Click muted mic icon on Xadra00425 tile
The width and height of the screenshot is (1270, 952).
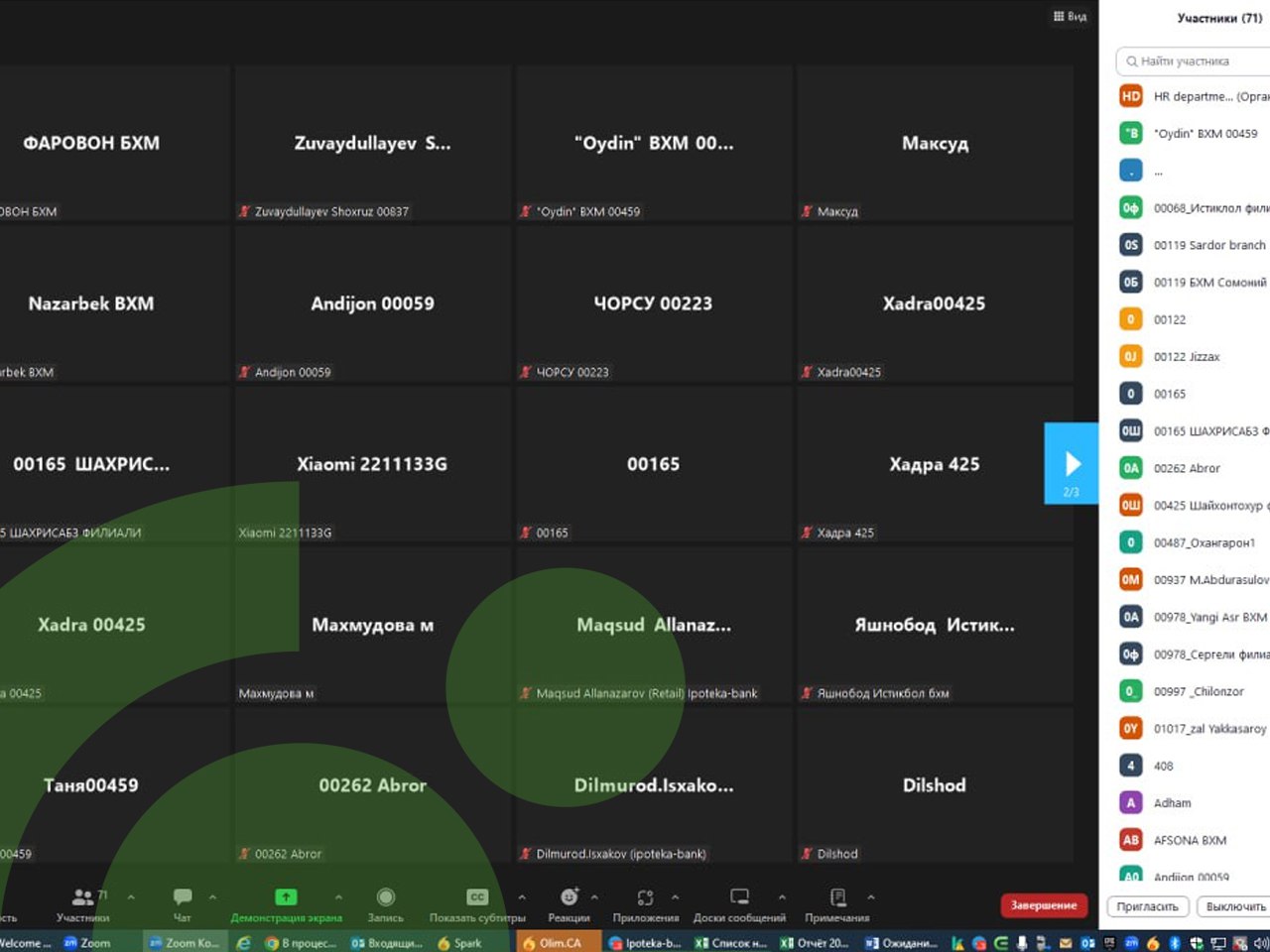point(808,372)
